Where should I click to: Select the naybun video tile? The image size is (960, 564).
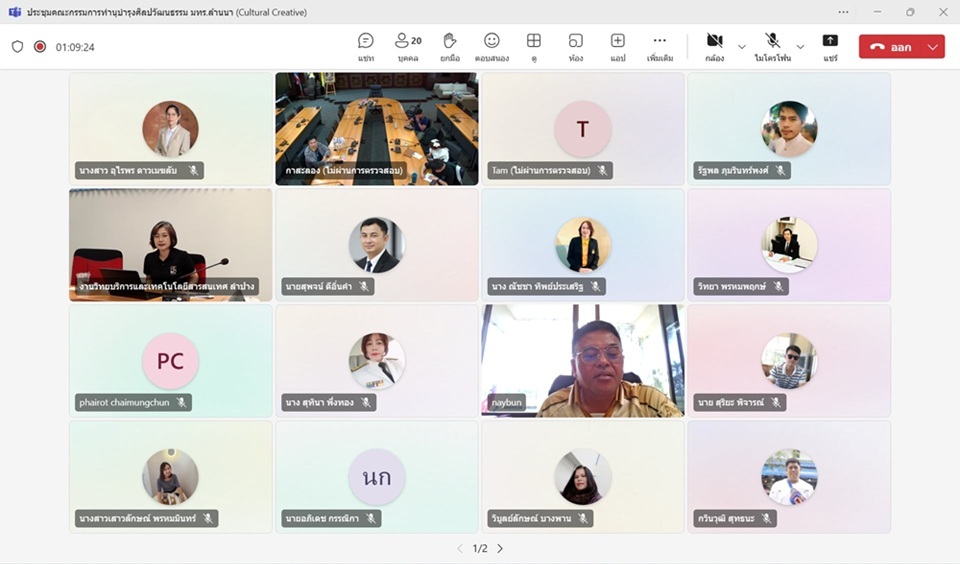[583, 360]
